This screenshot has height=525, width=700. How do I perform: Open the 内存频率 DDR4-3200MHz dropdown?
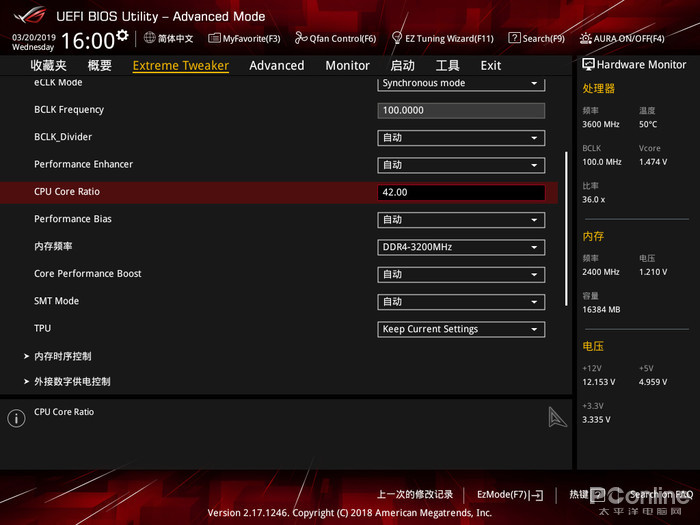pyautogui.click(x=461, y=247)
